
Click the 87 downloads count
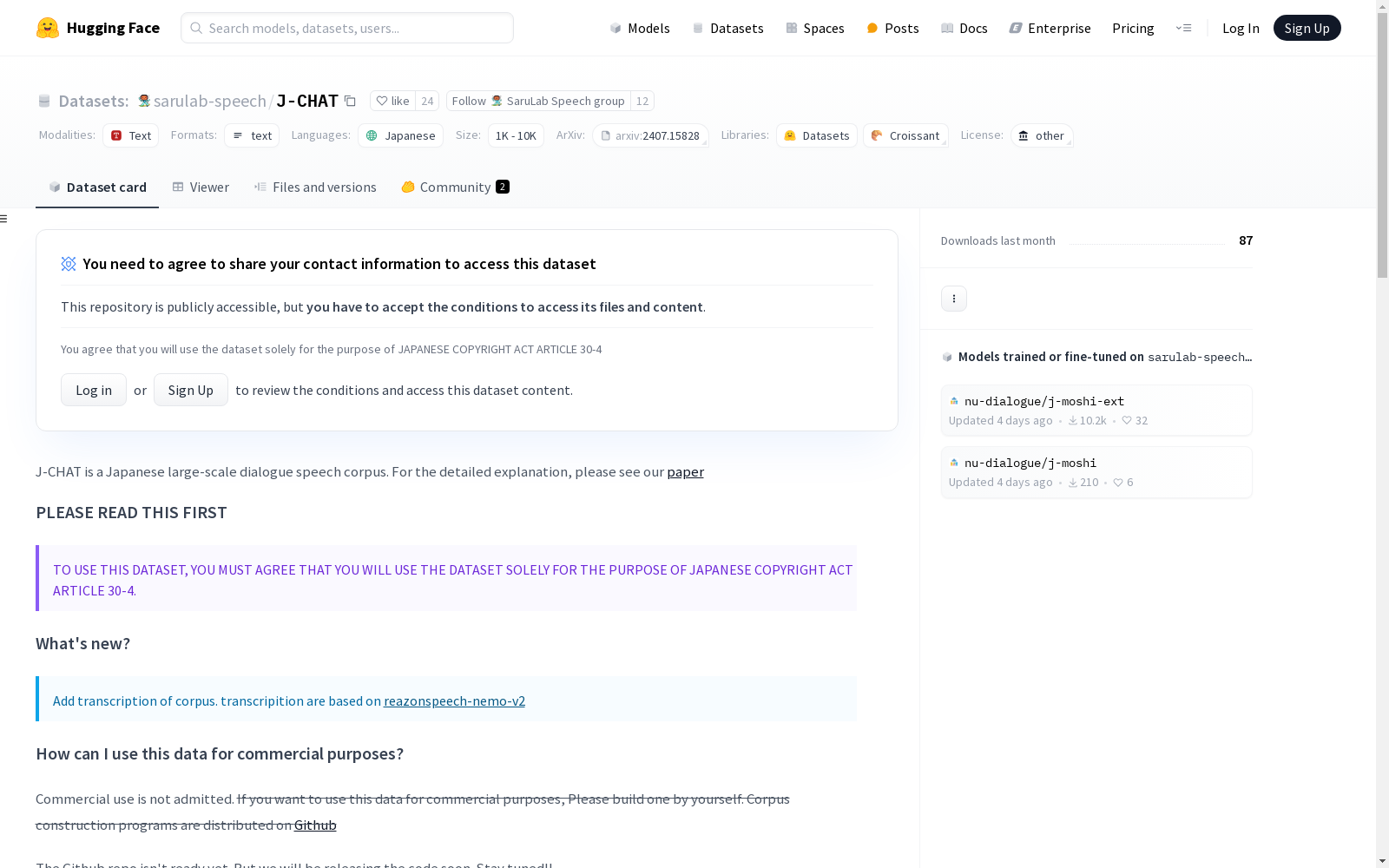(x=1246, y=240)
